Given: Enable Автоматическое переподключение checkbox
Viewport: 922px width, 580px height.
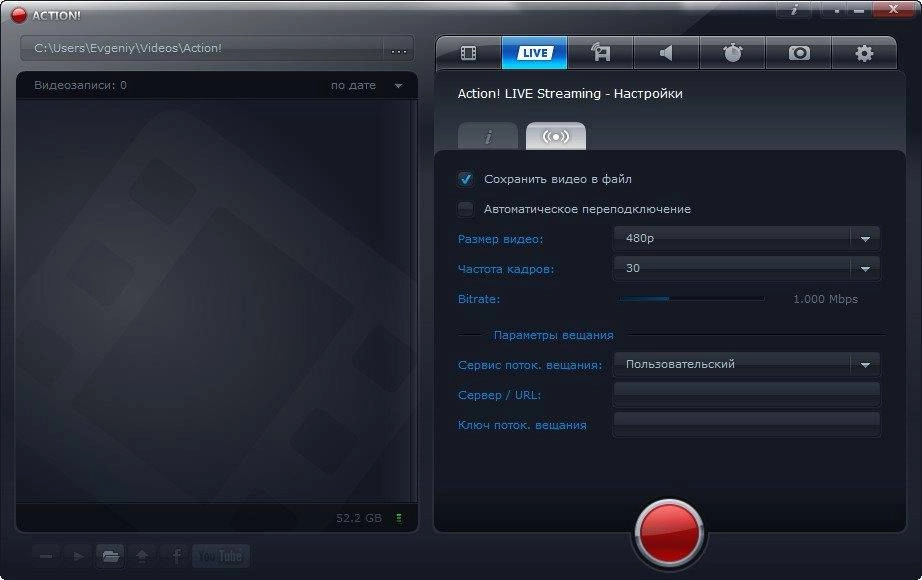Looking at the screenshot, I should (x=466, y=209).
